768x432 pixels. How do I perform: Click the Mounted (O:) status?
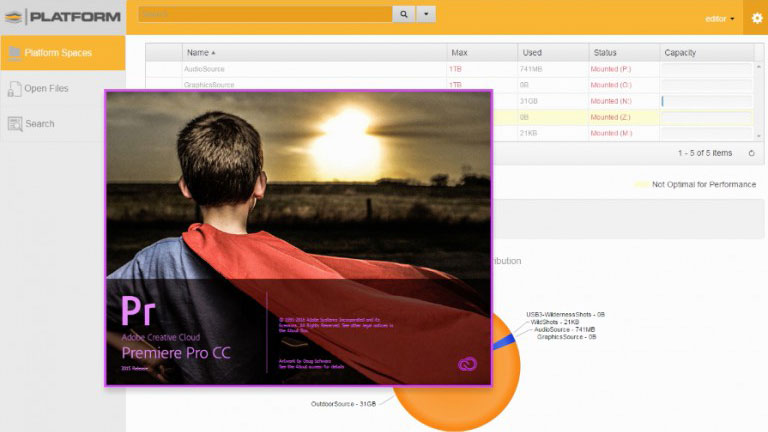611,85
